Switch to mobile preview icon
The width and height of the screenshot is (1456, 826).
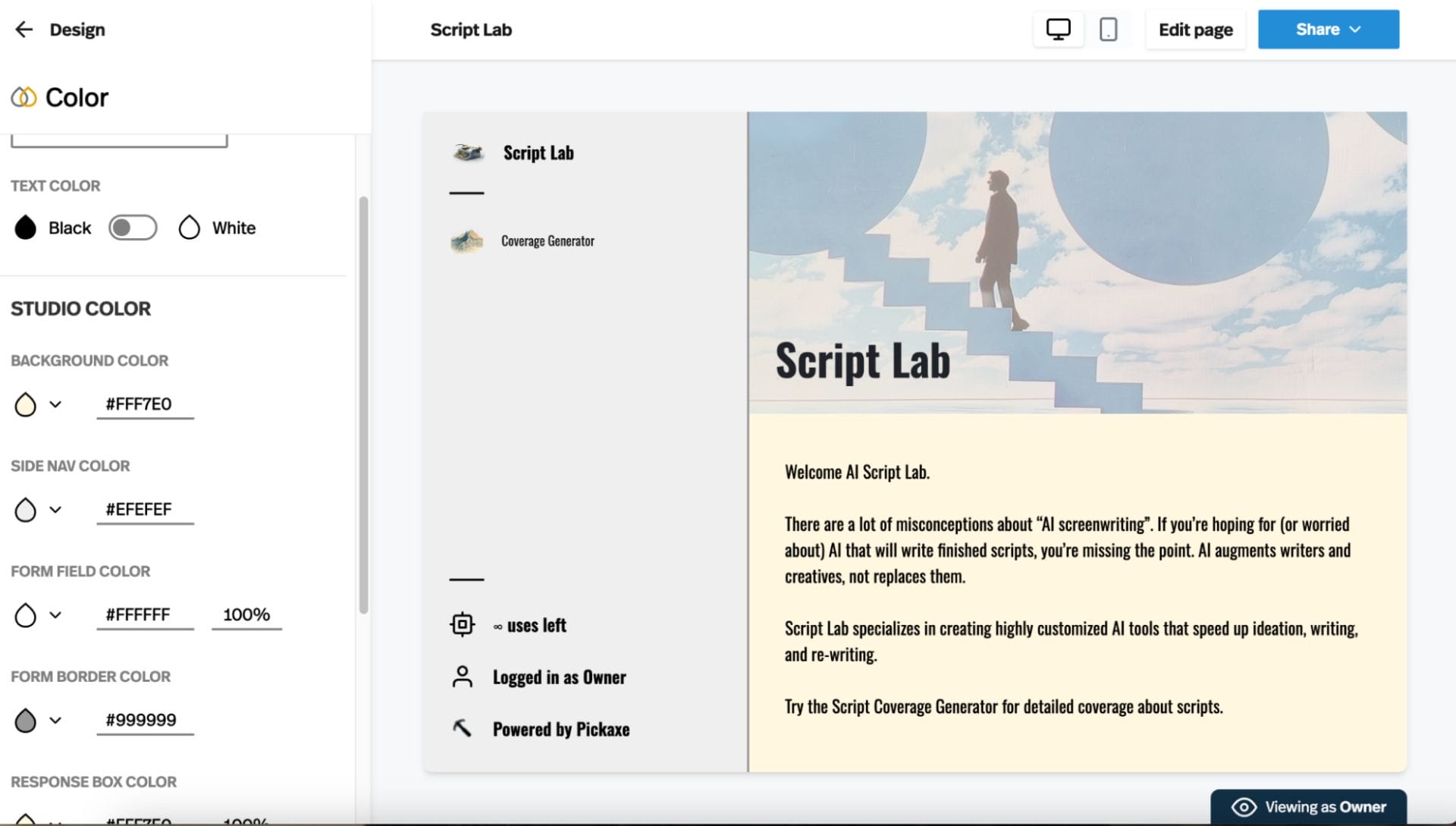click(x=1108, y=30)
